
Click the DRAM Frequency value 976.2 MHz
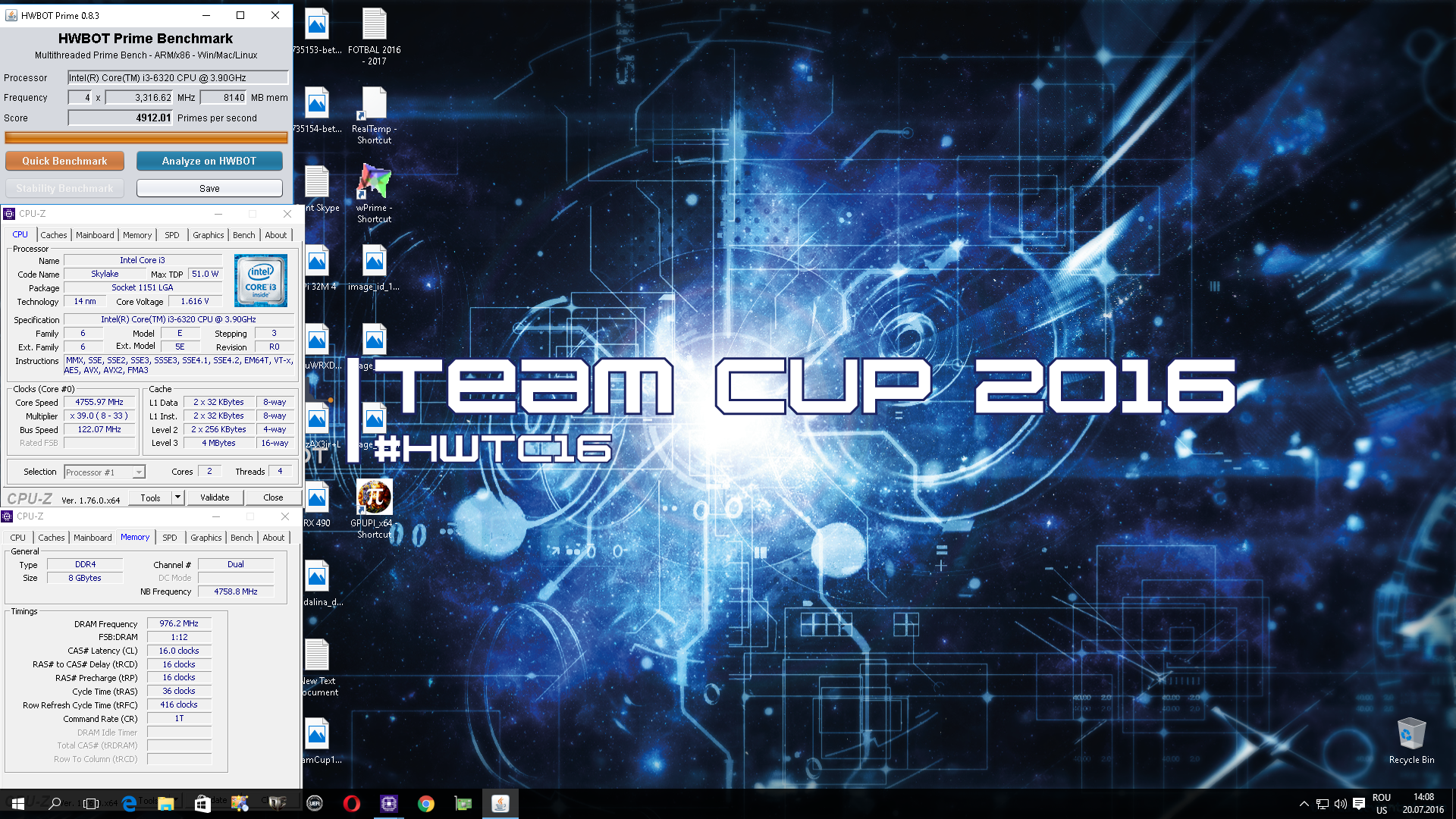[179, 624]
